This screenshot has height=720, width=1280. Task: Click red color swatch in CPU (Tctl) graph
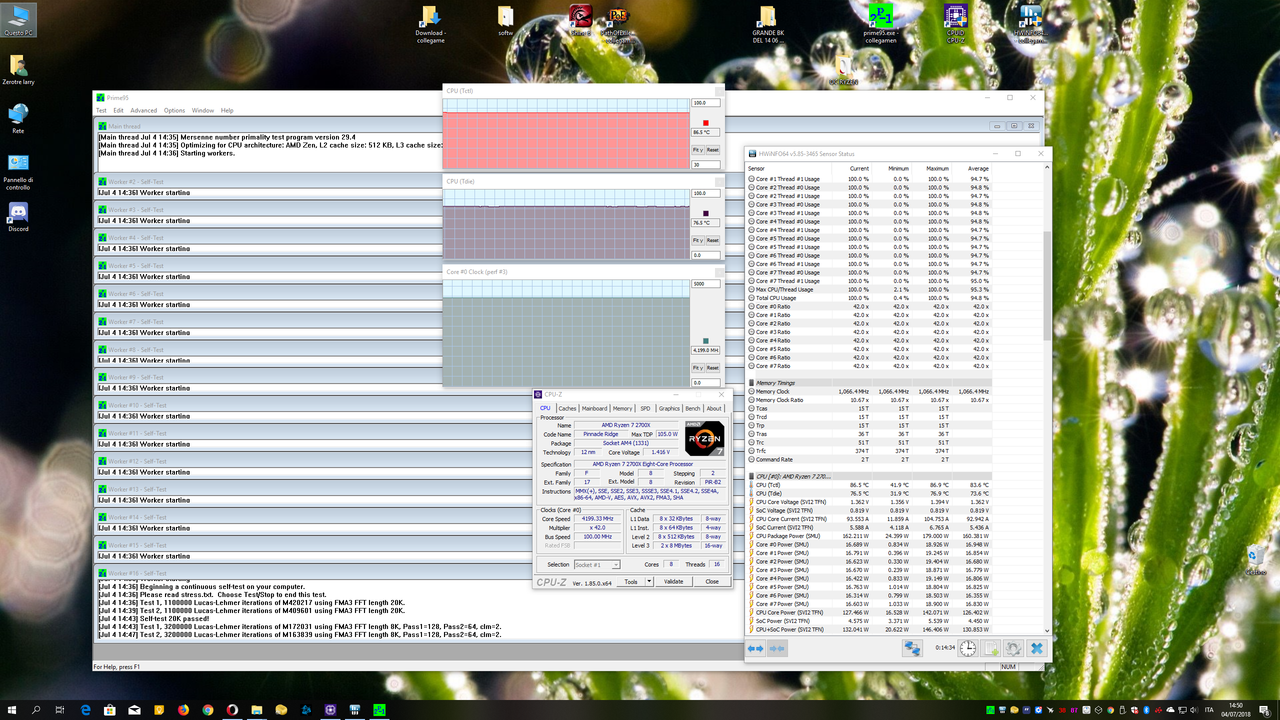point(705,123)
